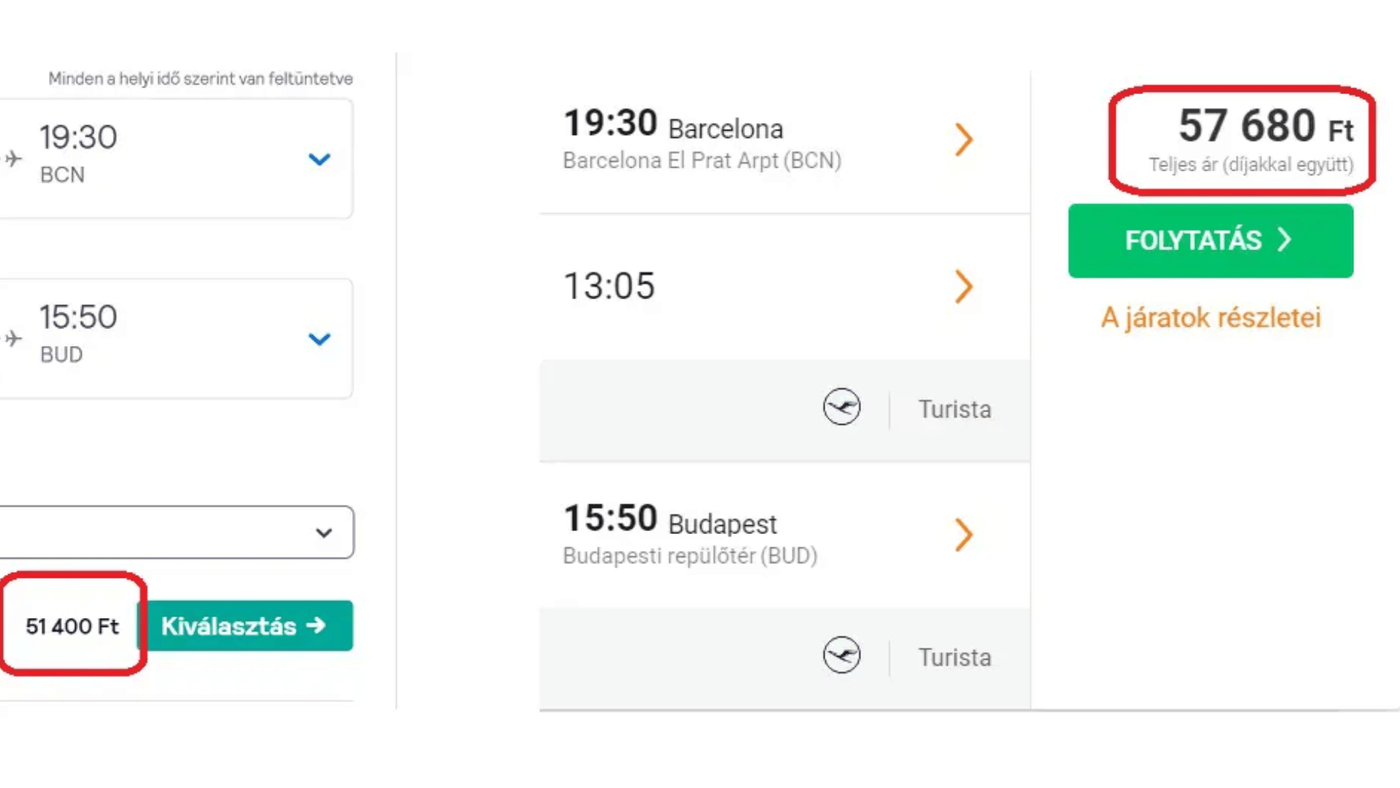This screenshot has width=1400, height=788.
Task: Click the orange arrow next to 13:05
Action: 963,287
